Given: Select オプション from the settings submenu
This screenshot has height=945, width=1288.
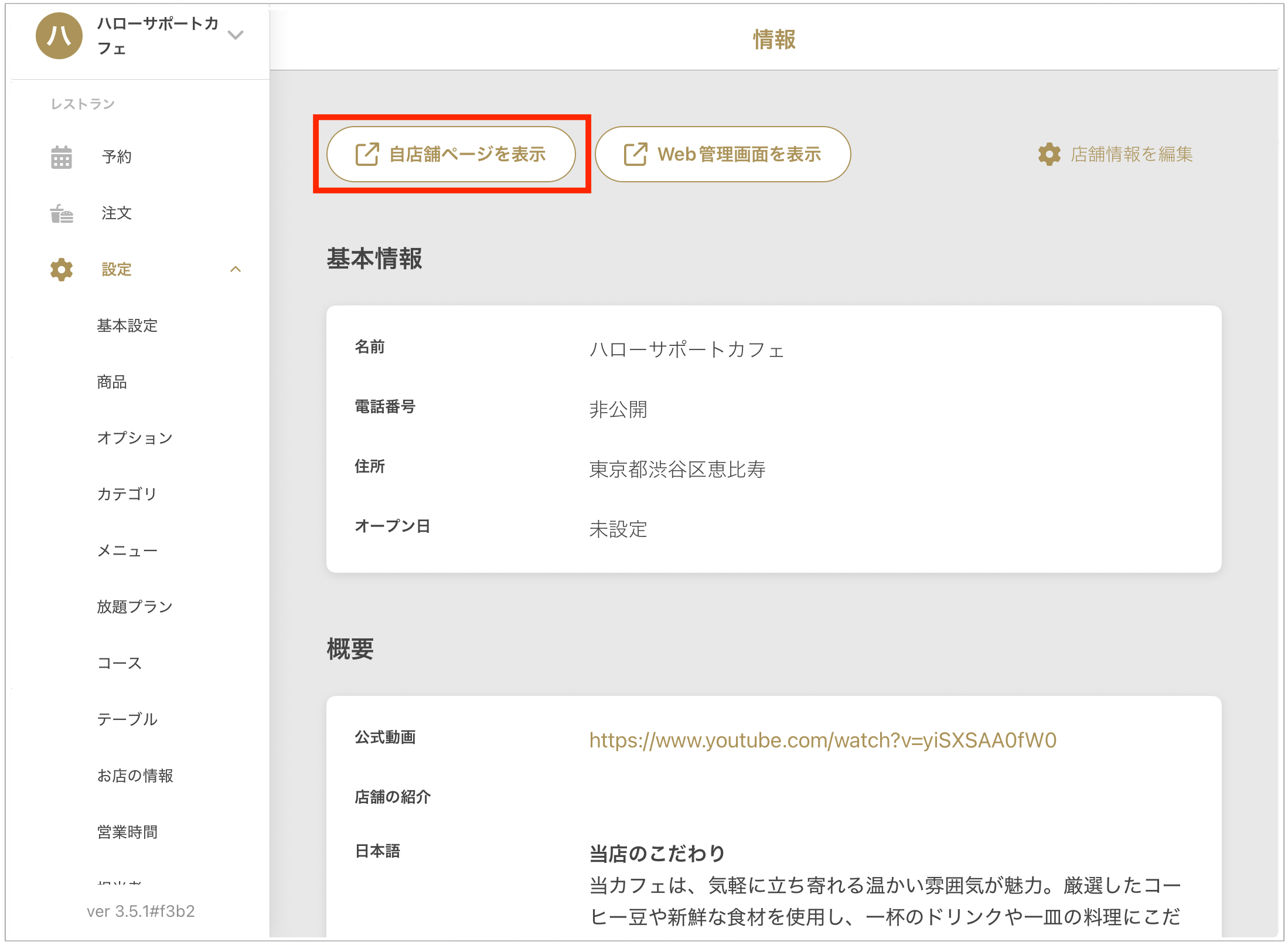Looking at the screenshot, I should pos(135,438).
